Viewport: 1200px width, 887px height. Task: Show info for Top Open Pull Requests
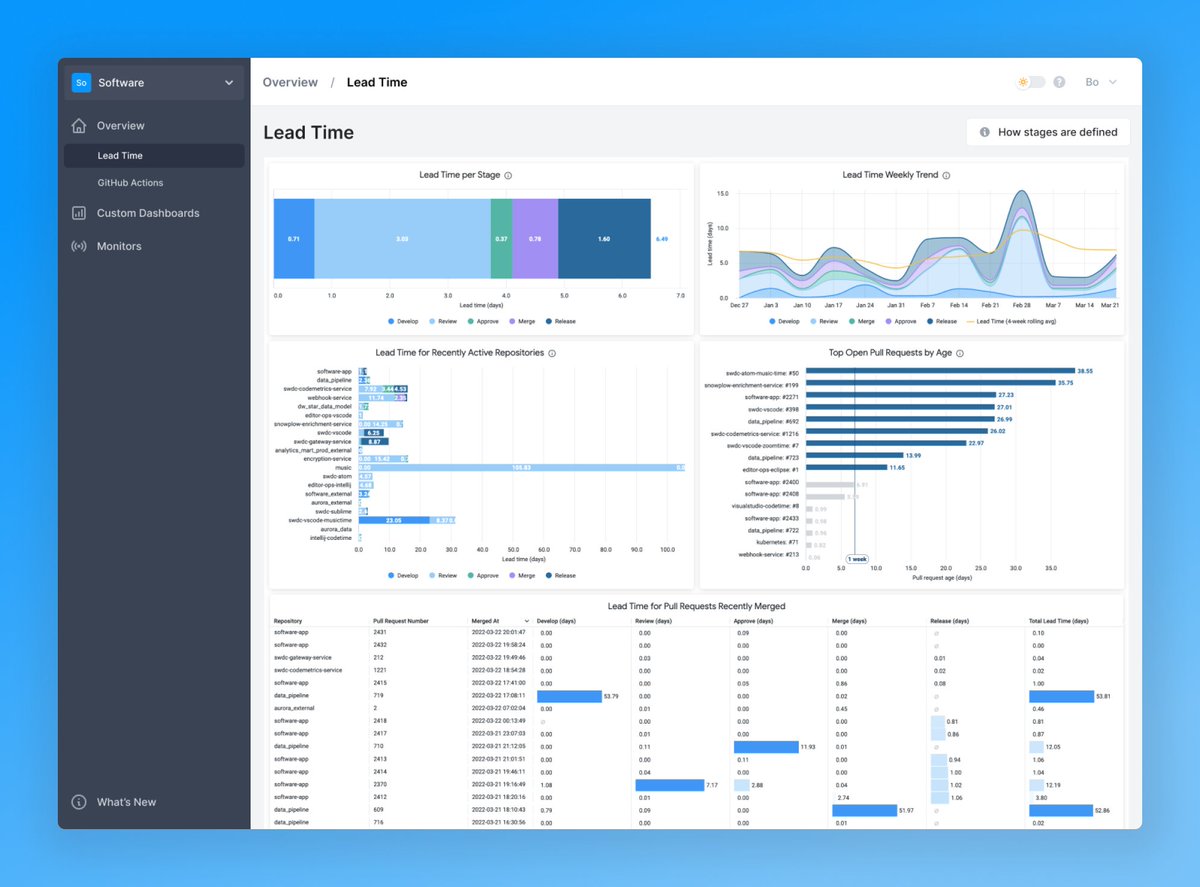coord(960,353)
